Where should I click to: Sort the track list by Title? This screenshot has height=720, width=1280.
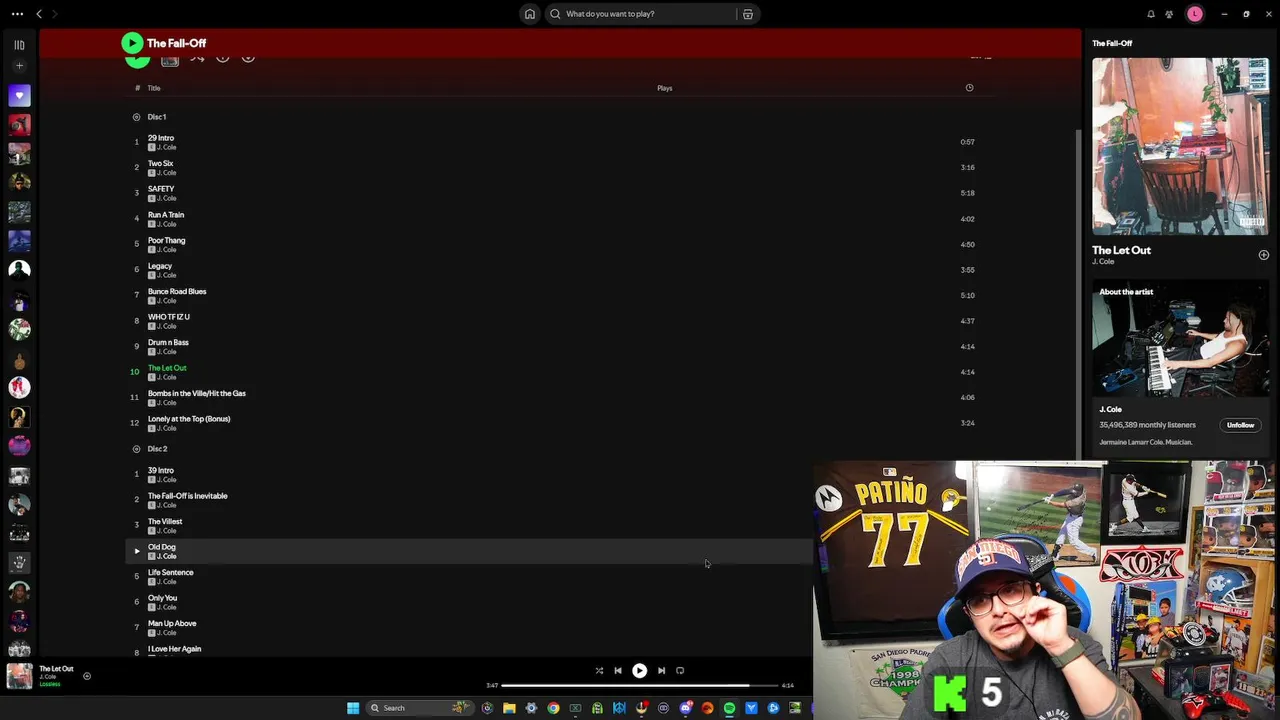coord(154,88)
